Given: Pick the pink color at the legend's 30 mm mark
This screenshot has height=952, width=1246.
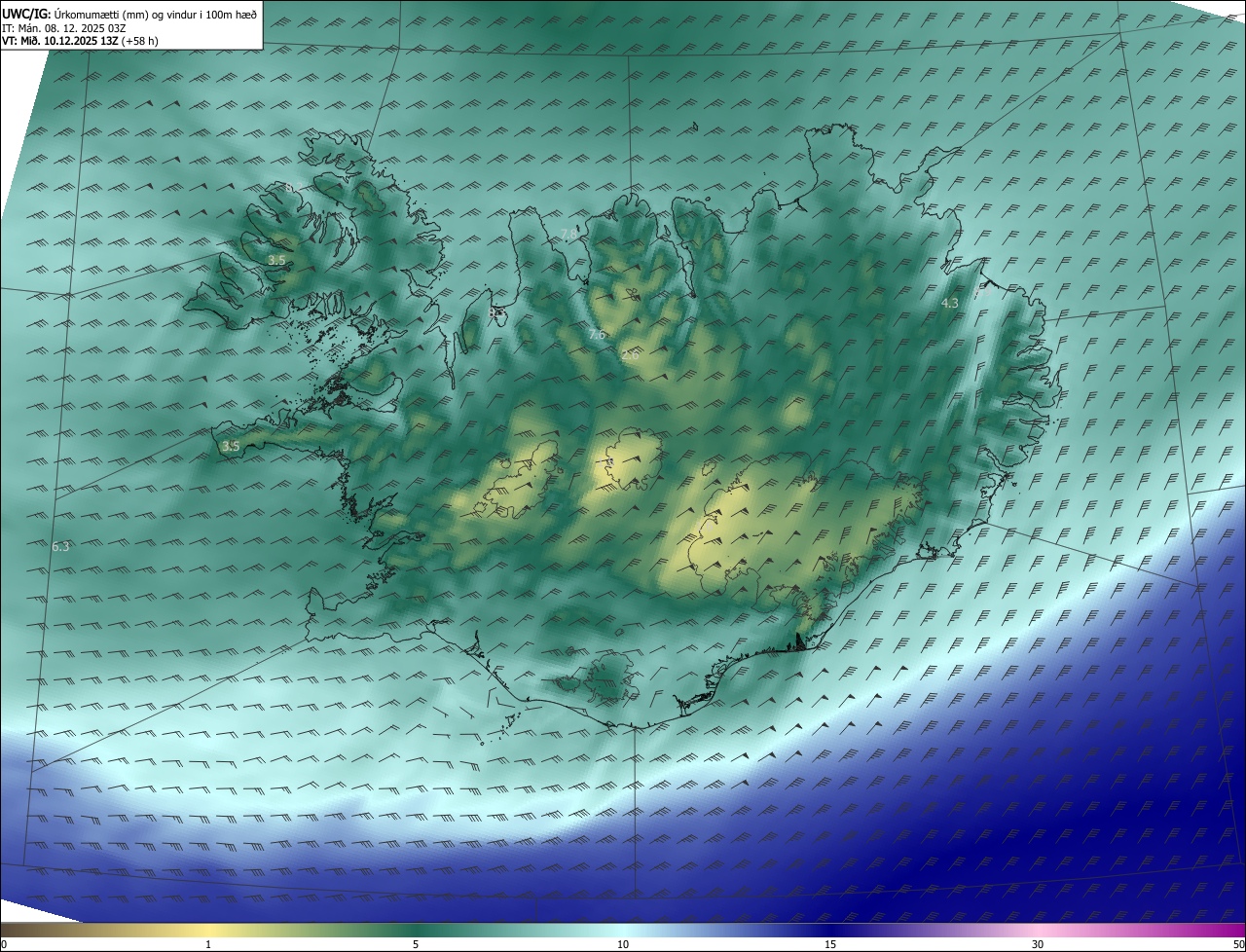Looking at the screenshot, I should pyautogui.click(x=1038, y=930).
